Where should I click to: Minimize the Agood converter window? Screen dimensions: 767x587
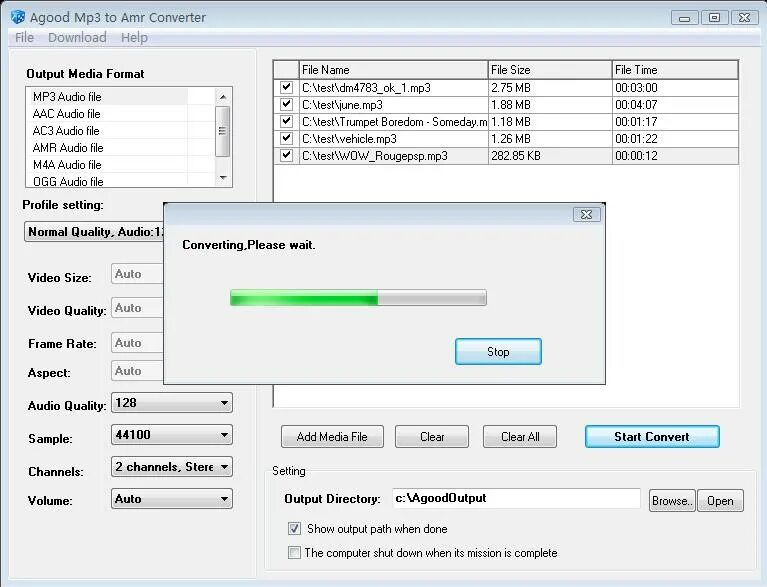point(684,18)
